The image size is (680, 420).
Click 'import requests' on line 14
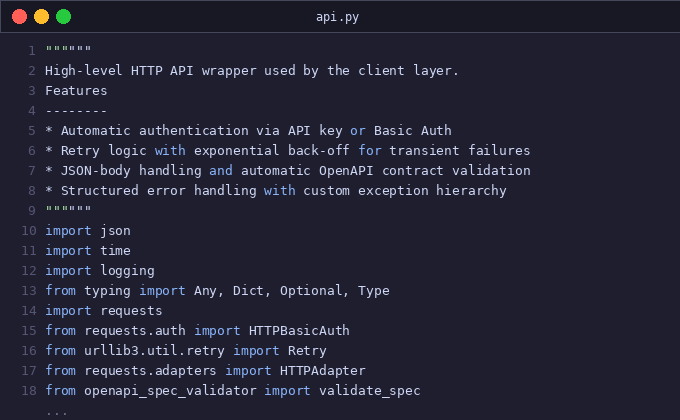pos(104,311)
